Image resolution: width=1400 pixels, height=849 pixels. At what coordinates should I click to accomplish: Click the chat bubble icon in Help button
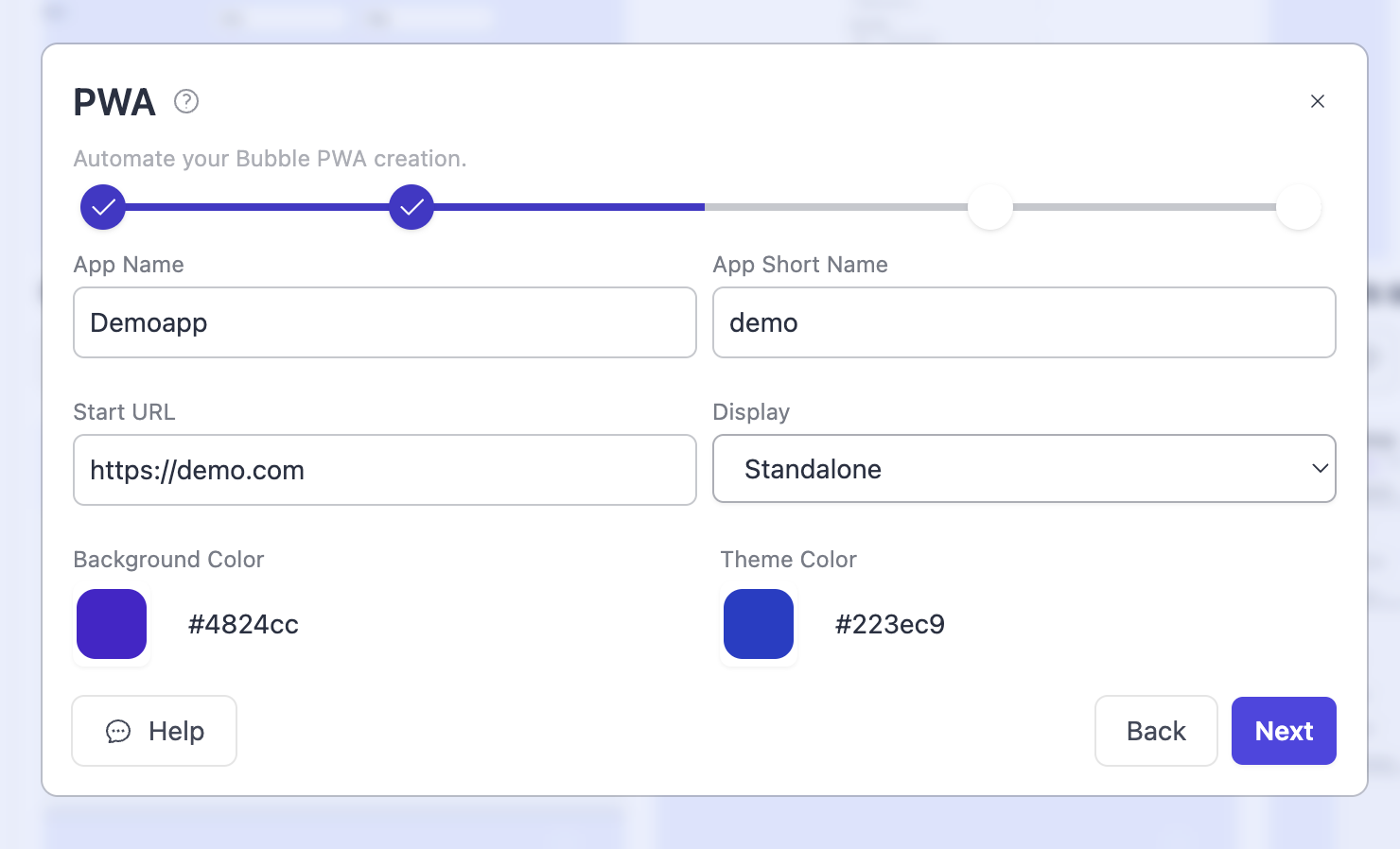(118, 731)
